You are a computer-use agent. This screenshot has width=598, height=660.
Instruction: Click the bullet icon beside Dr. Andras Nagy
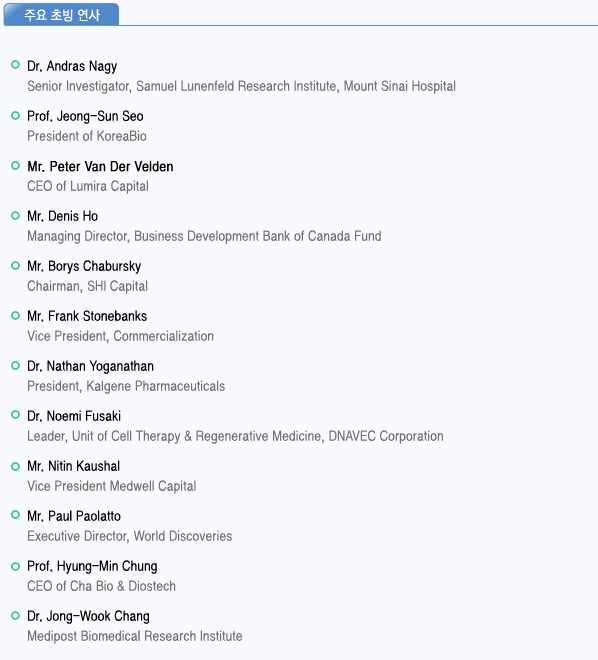point(16,65)
